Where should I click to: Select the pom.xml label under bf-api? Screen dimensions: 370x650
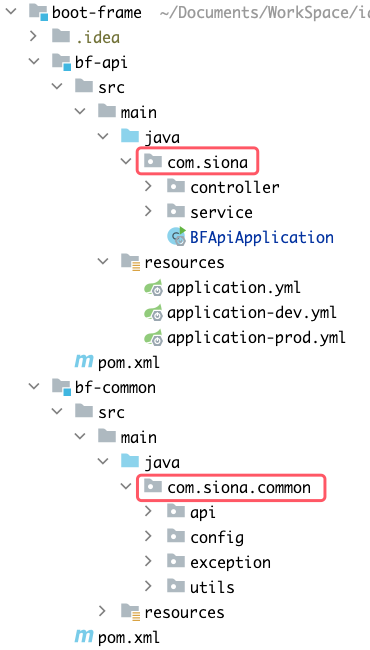pos(128,363)
